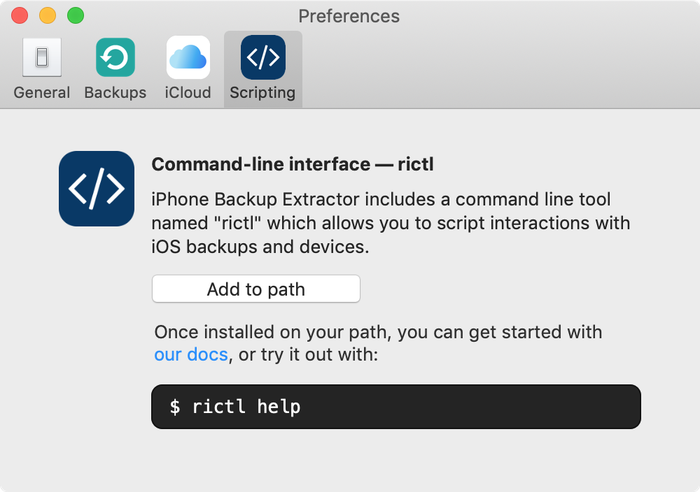
Task: Close the Preferences window with red button
Action: tap(20, 16)
